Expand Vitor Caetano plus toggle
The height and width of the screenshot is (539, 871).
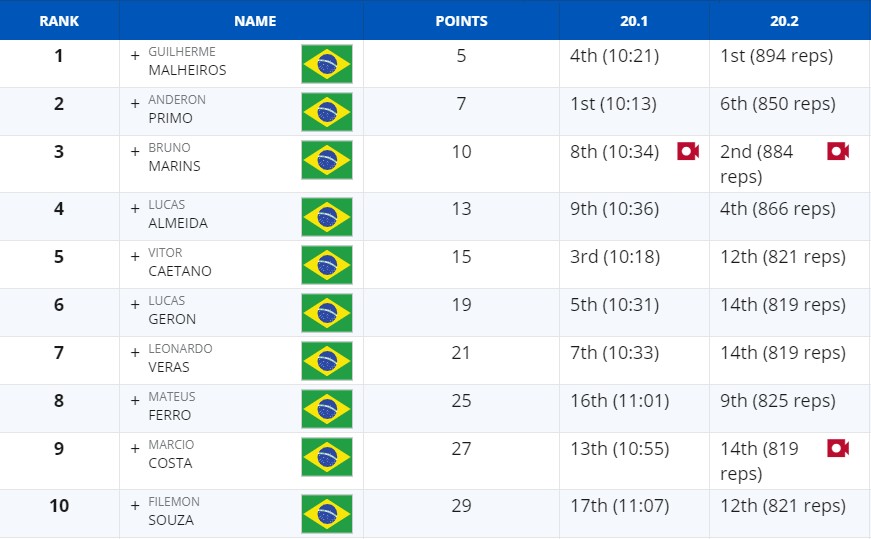point(135,256)
